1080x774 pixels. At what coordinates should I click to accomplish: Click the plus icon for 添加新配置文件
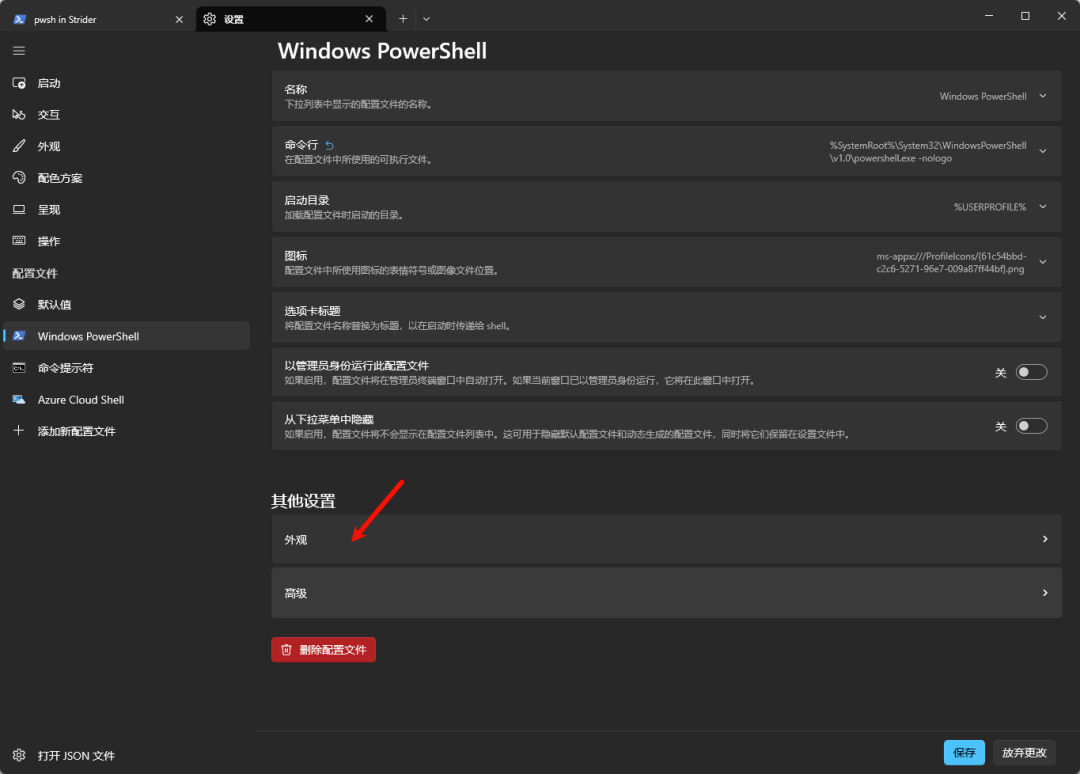tap(19, 430)
